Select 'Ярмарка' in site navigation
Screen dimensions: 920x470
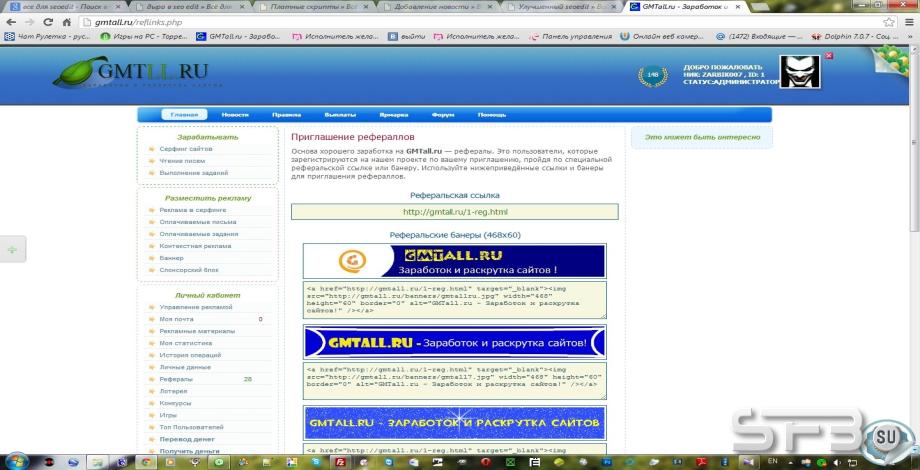(x=394, y=115)
